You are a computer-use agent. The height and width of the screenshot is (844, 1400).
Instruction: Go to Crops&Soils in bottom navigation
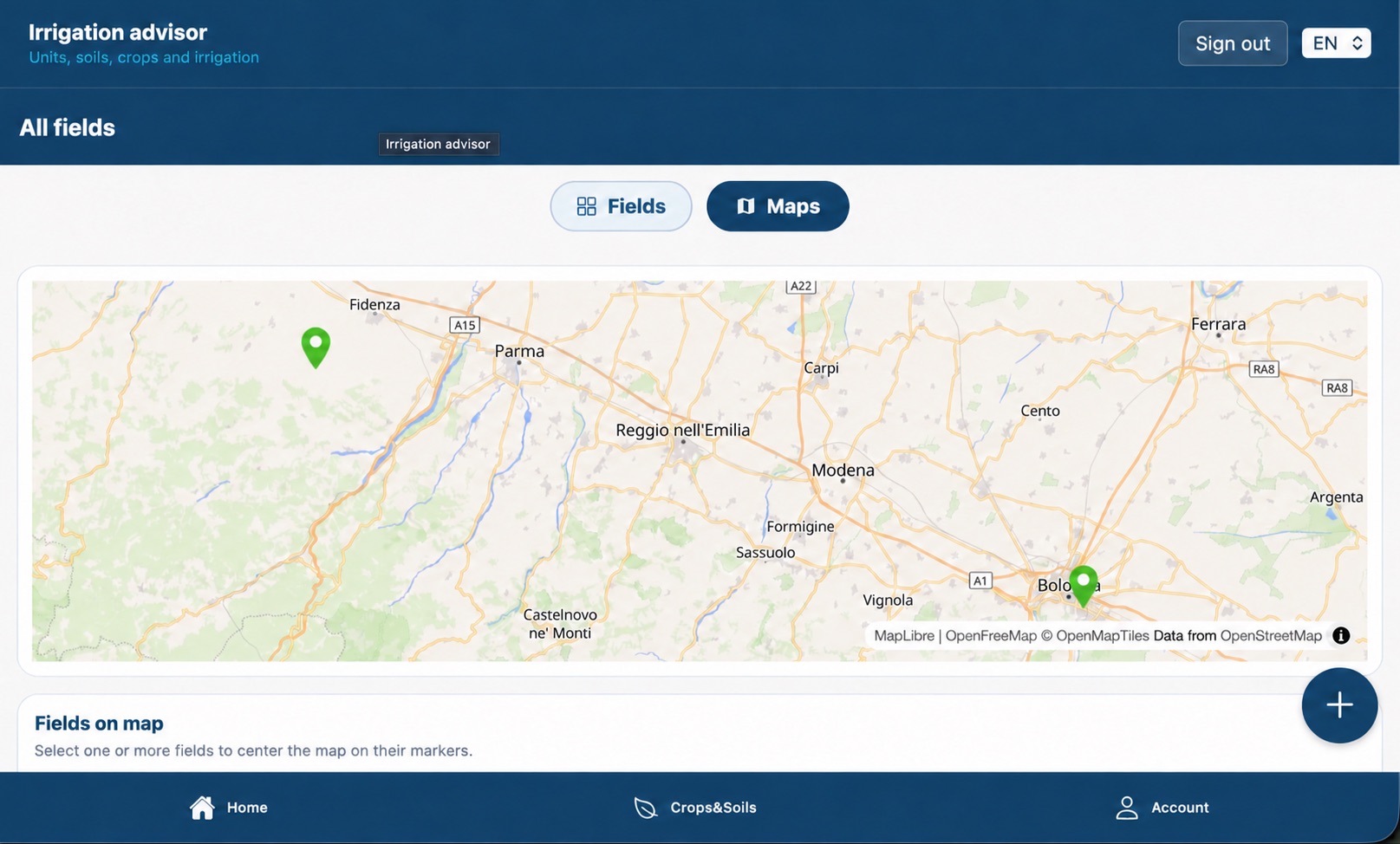tap(713, 808)
